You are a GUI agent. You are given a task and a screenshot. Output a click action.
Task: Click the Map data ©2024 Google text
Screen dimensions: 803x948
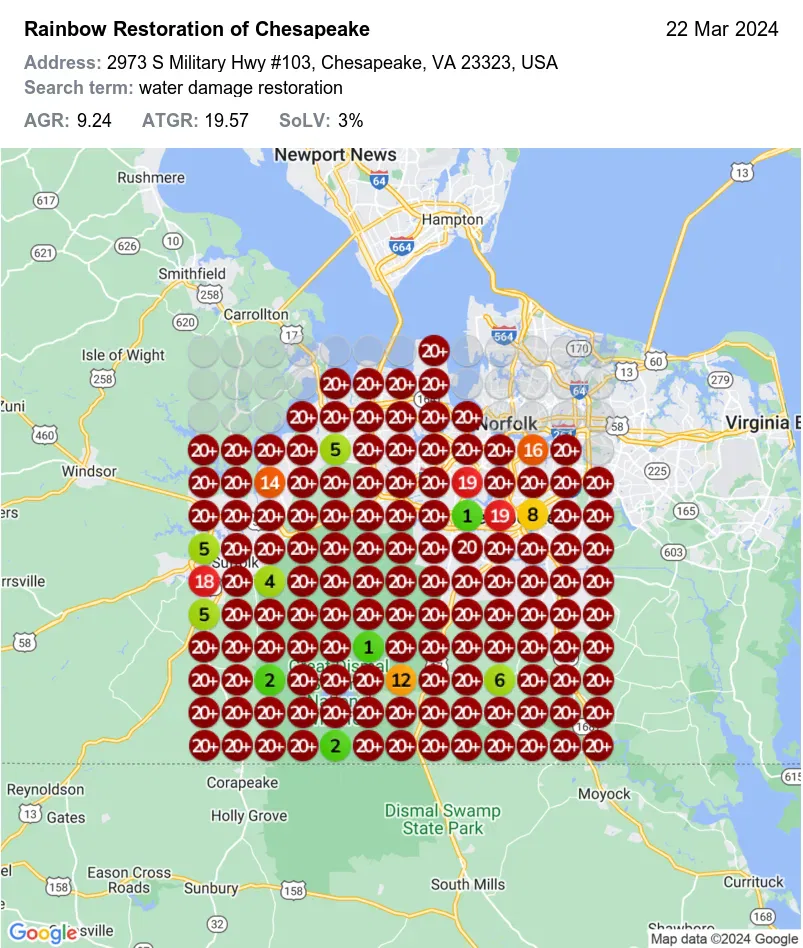[x=725, y=939]
